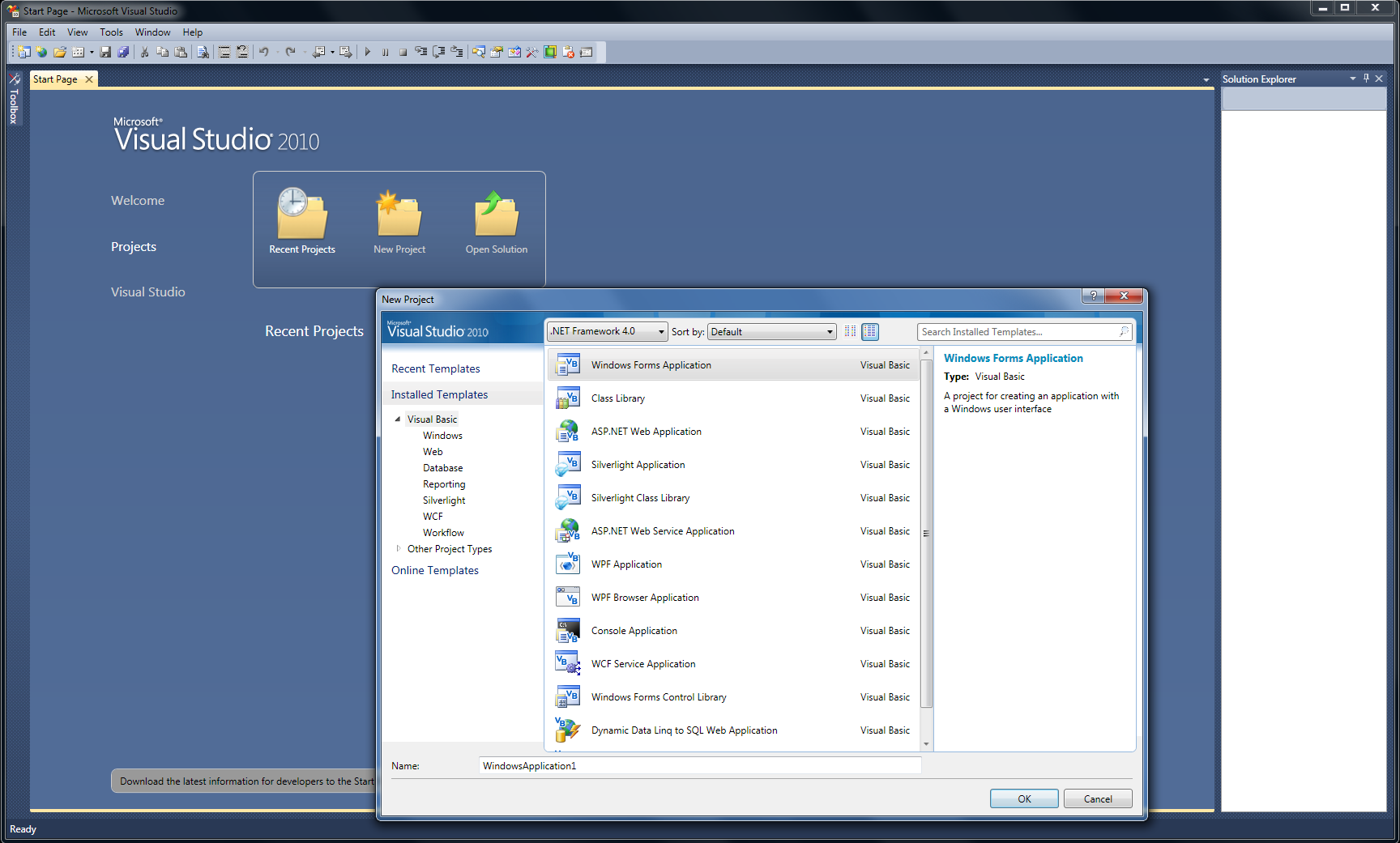Select the Windows tree item

[442, 436]
